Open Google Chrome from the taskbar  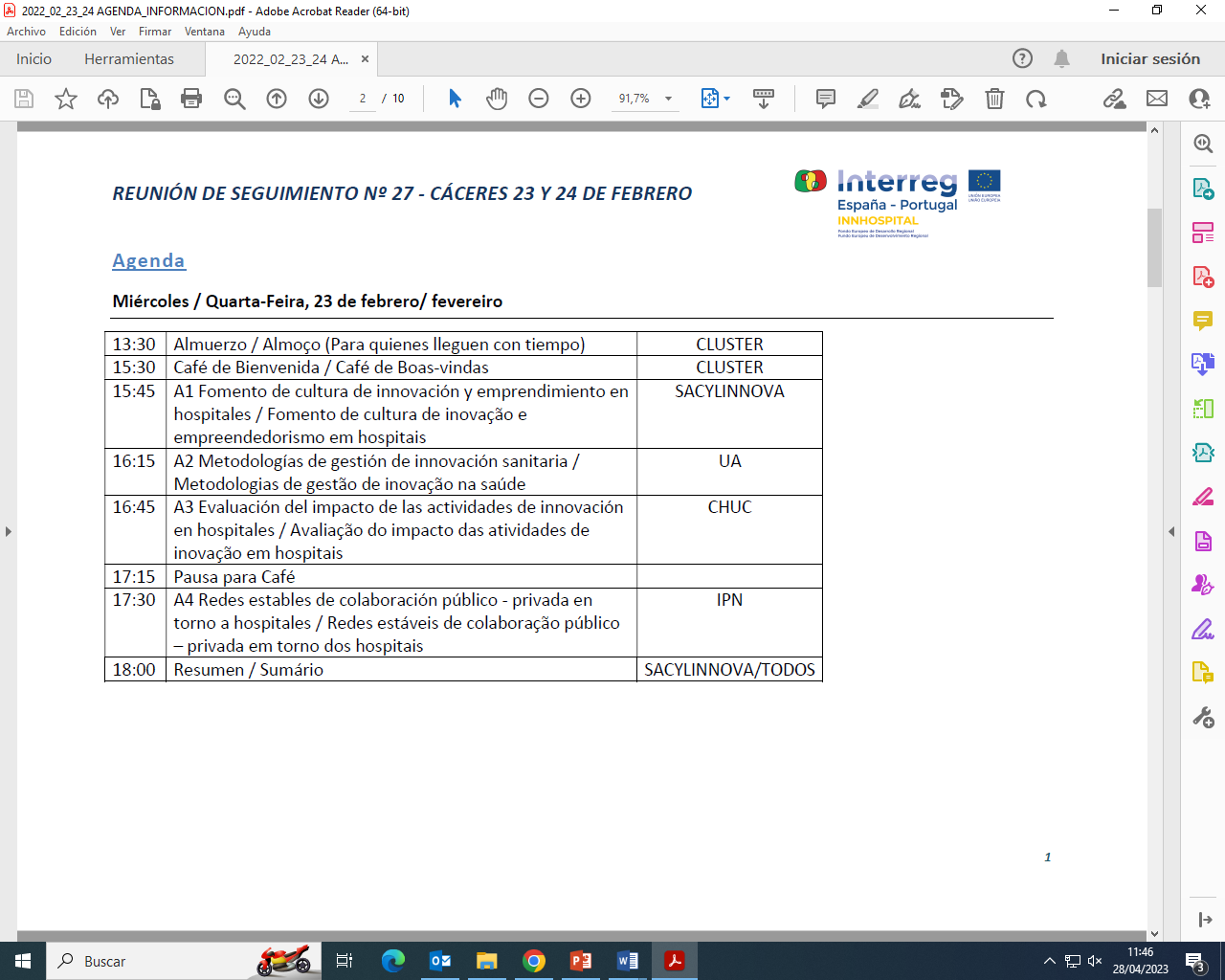coord(534,961)
